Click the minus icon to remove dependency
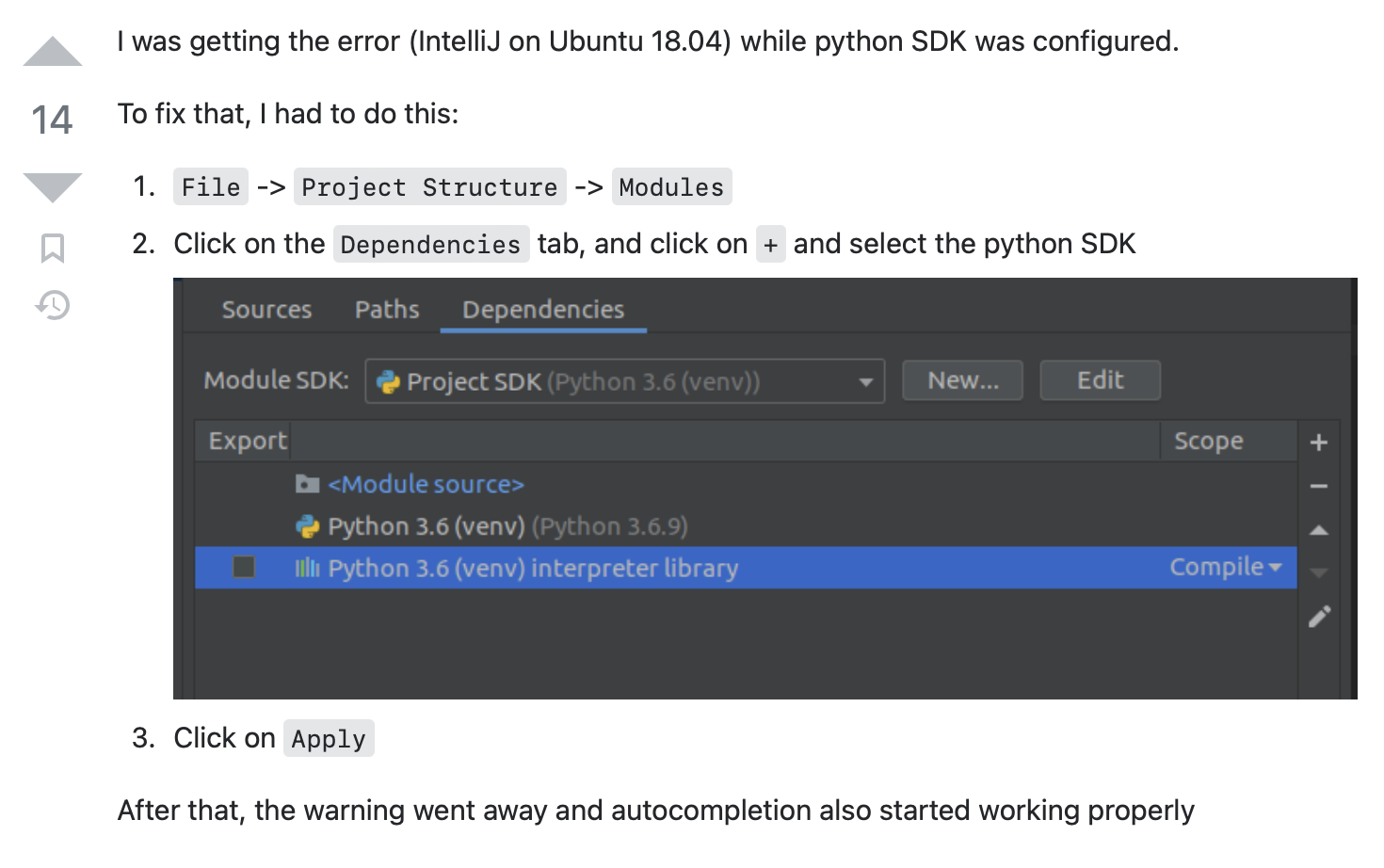Screen dimensions: 1384x868 click(x=1319, y=486)
